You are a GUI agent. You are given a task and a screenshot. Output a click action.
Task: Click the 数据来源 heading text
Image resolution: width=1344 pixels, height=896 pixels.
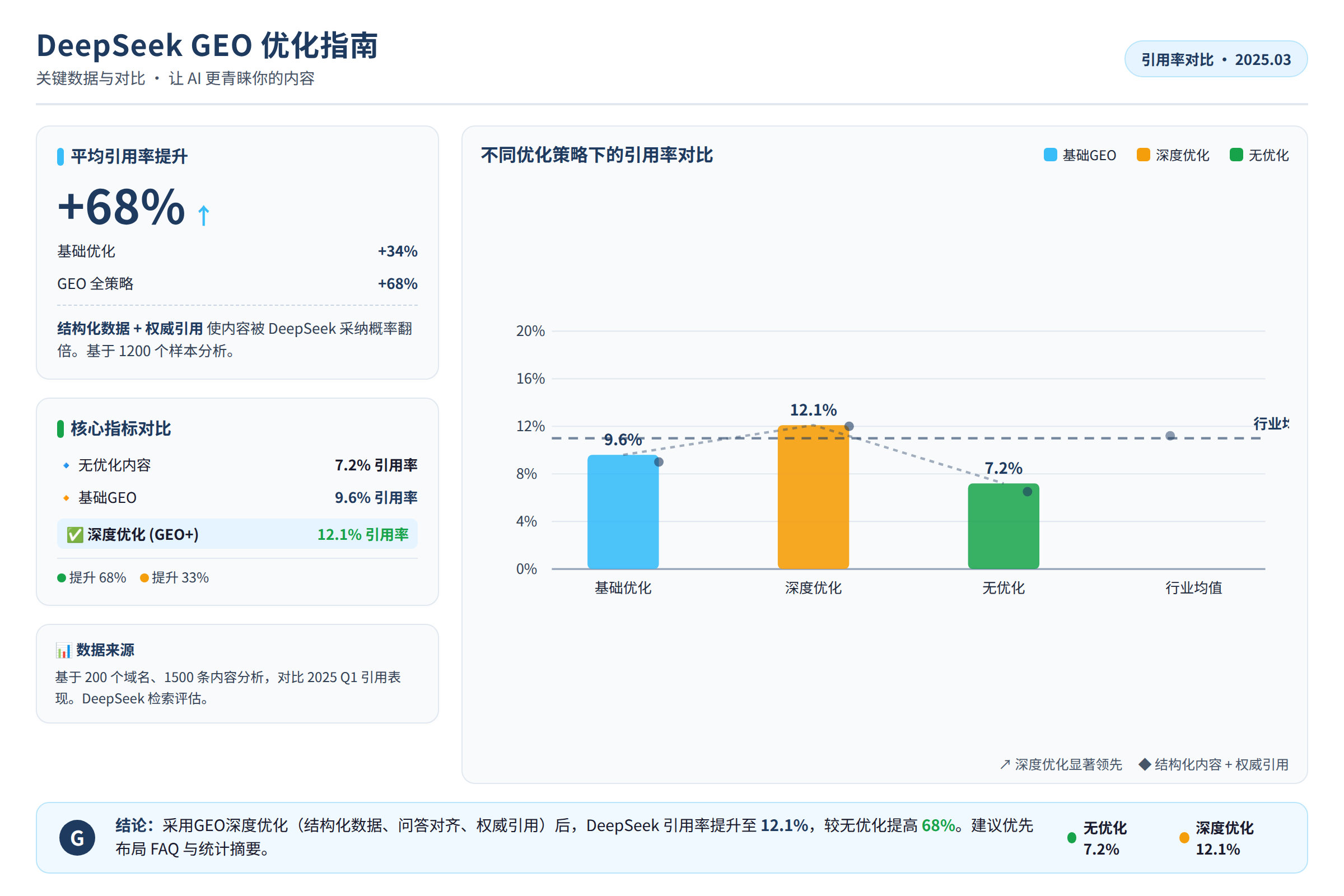click(x=105, y=650)
